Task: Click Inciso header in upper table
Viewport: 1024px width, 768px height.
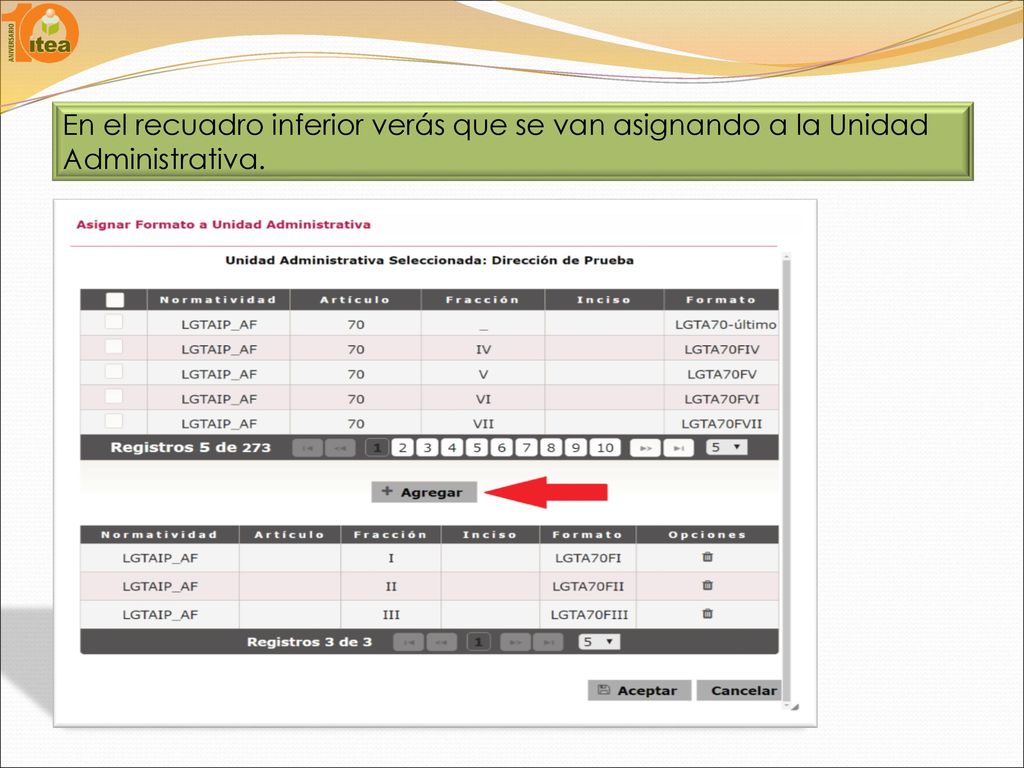Action: [x=604, y=300]
